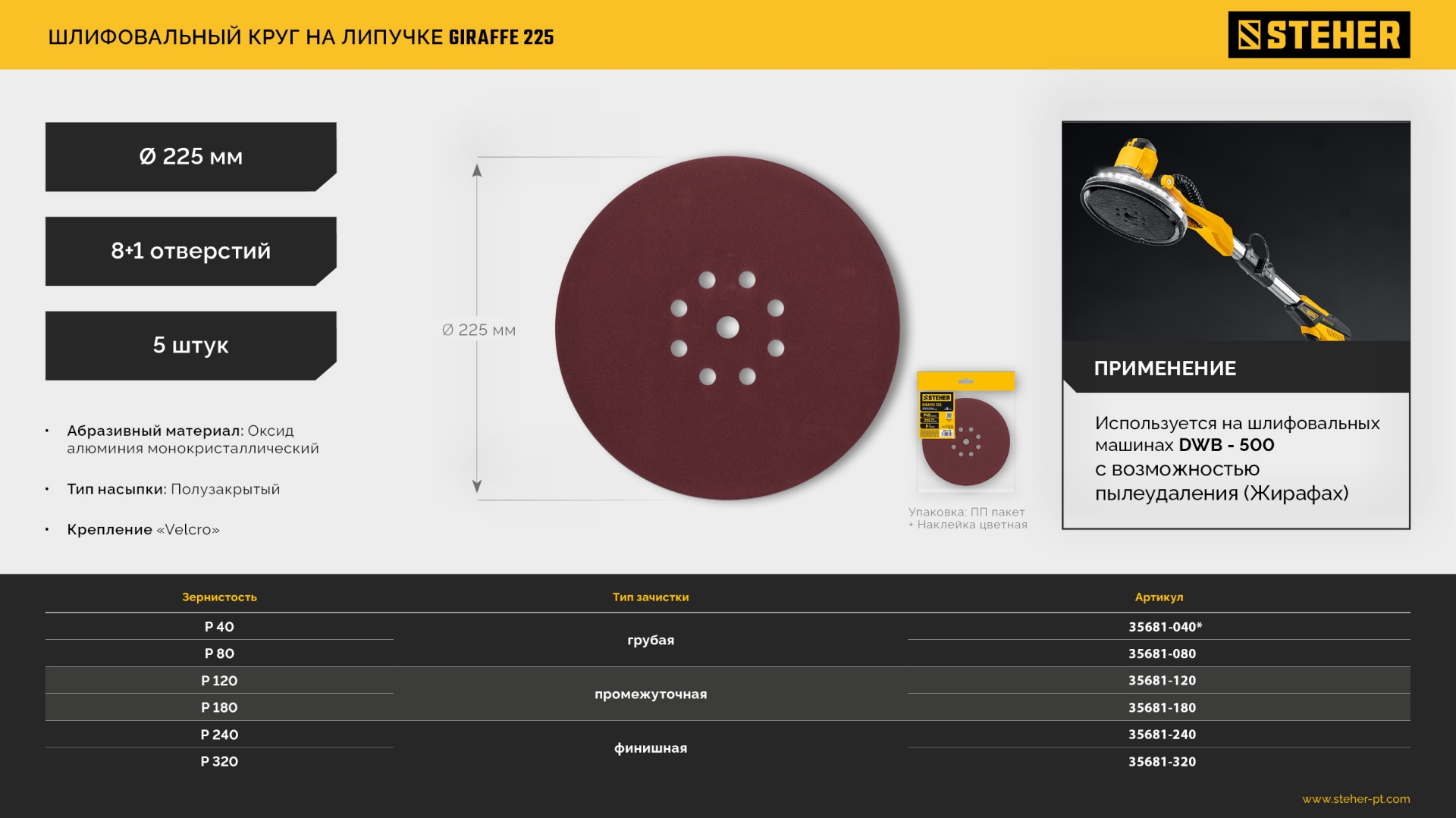The height and width of the screenshot is (818, 1456).
Task: Open the www.steher-pt.com link
Action: point(1355,798)
